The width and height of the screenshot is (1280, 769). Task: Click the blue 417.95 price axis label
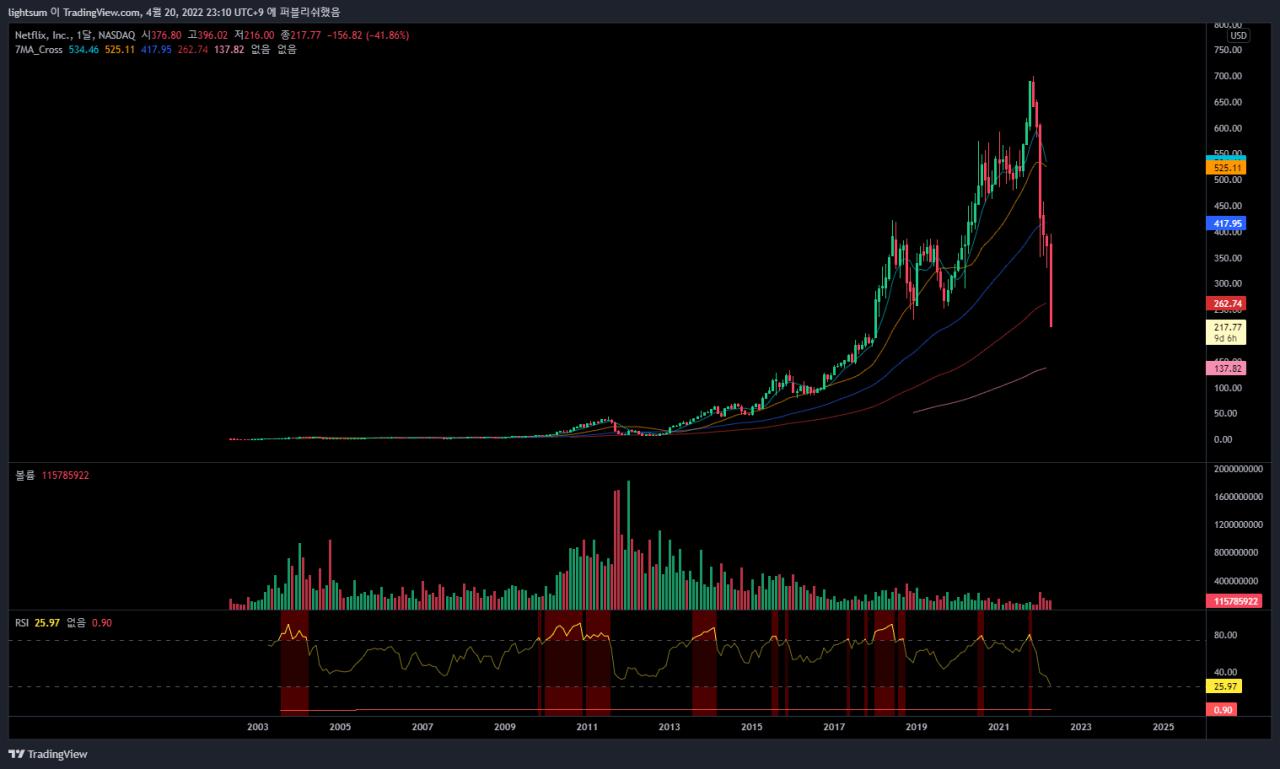[x=1225, y=223]
